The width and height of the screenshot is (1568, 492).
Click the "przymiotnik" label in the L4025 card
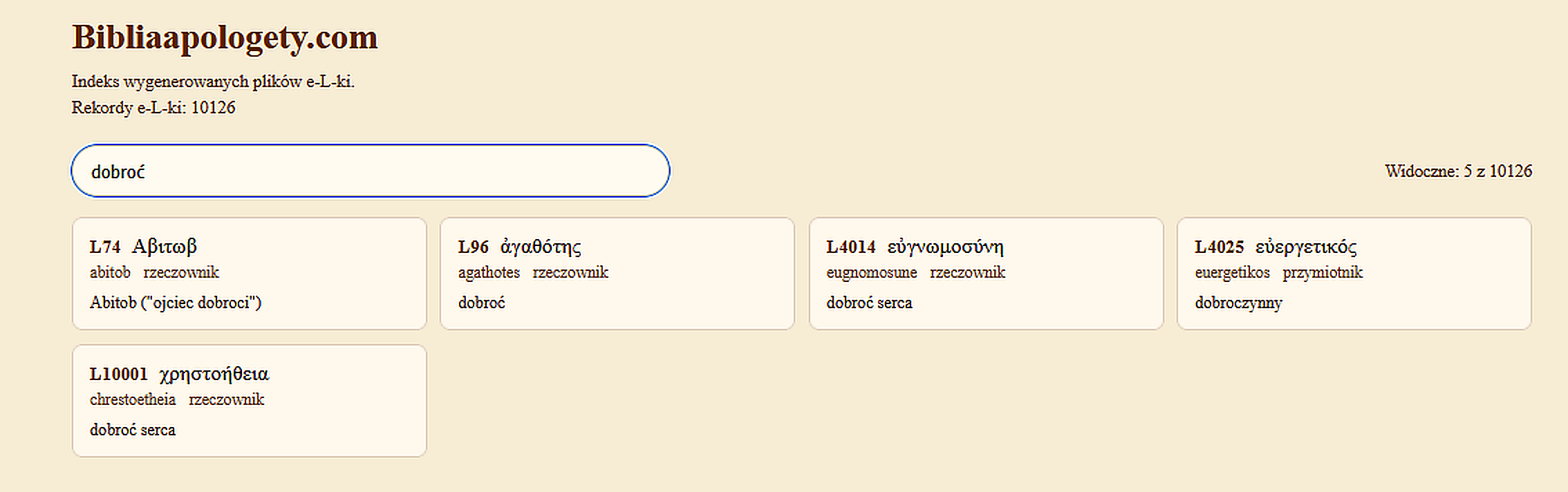(x=1322, y=272)
